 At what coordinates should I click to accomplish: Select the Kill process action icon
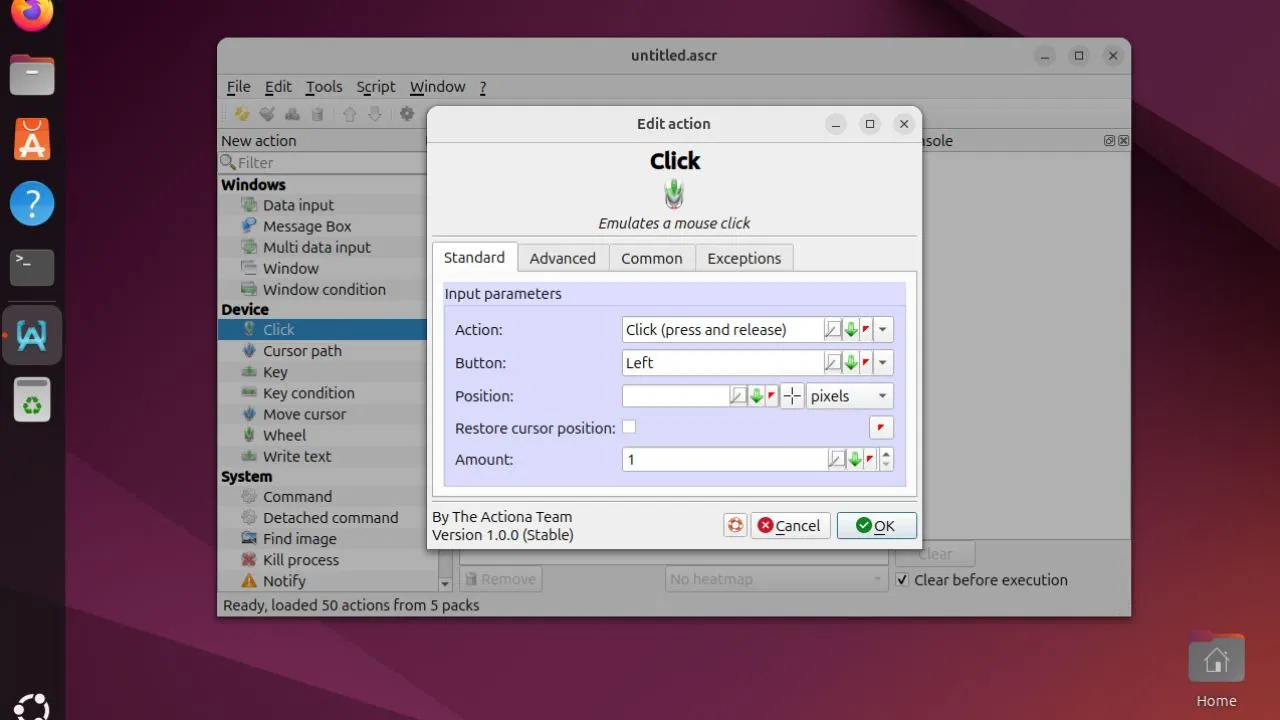point(248,559)
